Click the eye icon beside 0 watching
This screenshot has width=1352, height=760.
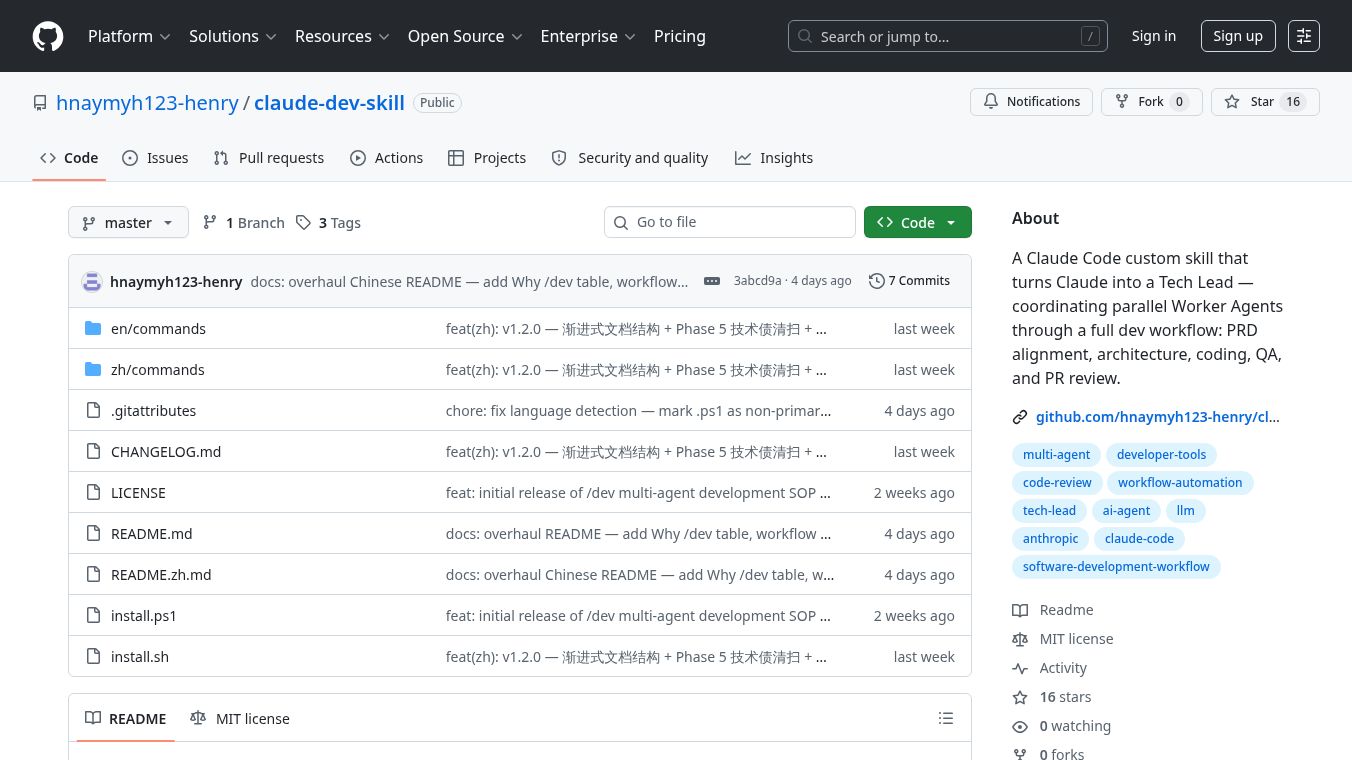tap(1020, 726)
